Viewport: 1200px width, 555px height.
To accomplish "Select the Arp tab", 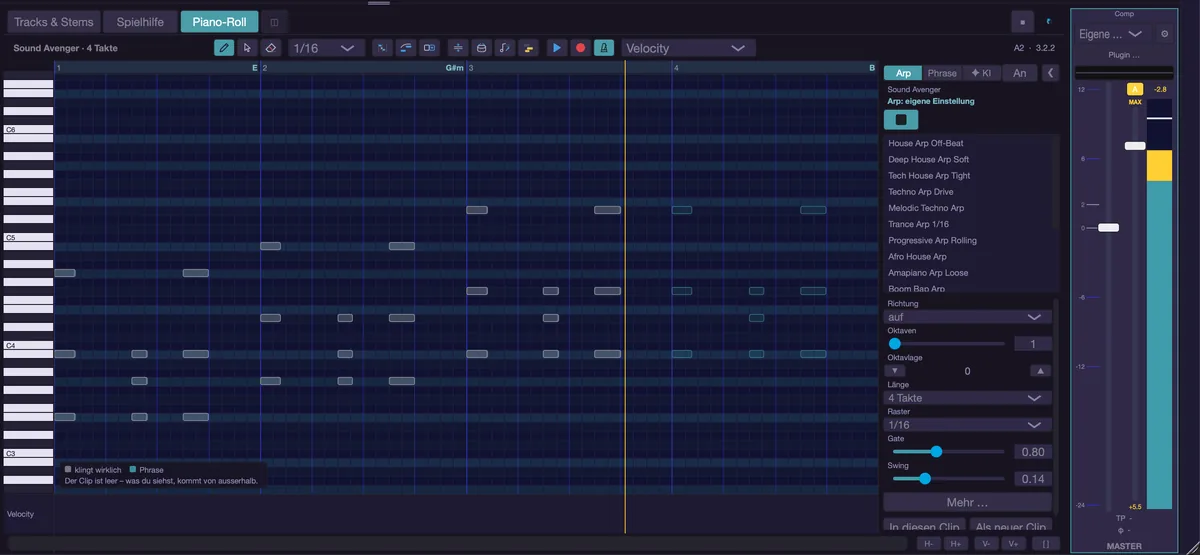I will point(903,73).
